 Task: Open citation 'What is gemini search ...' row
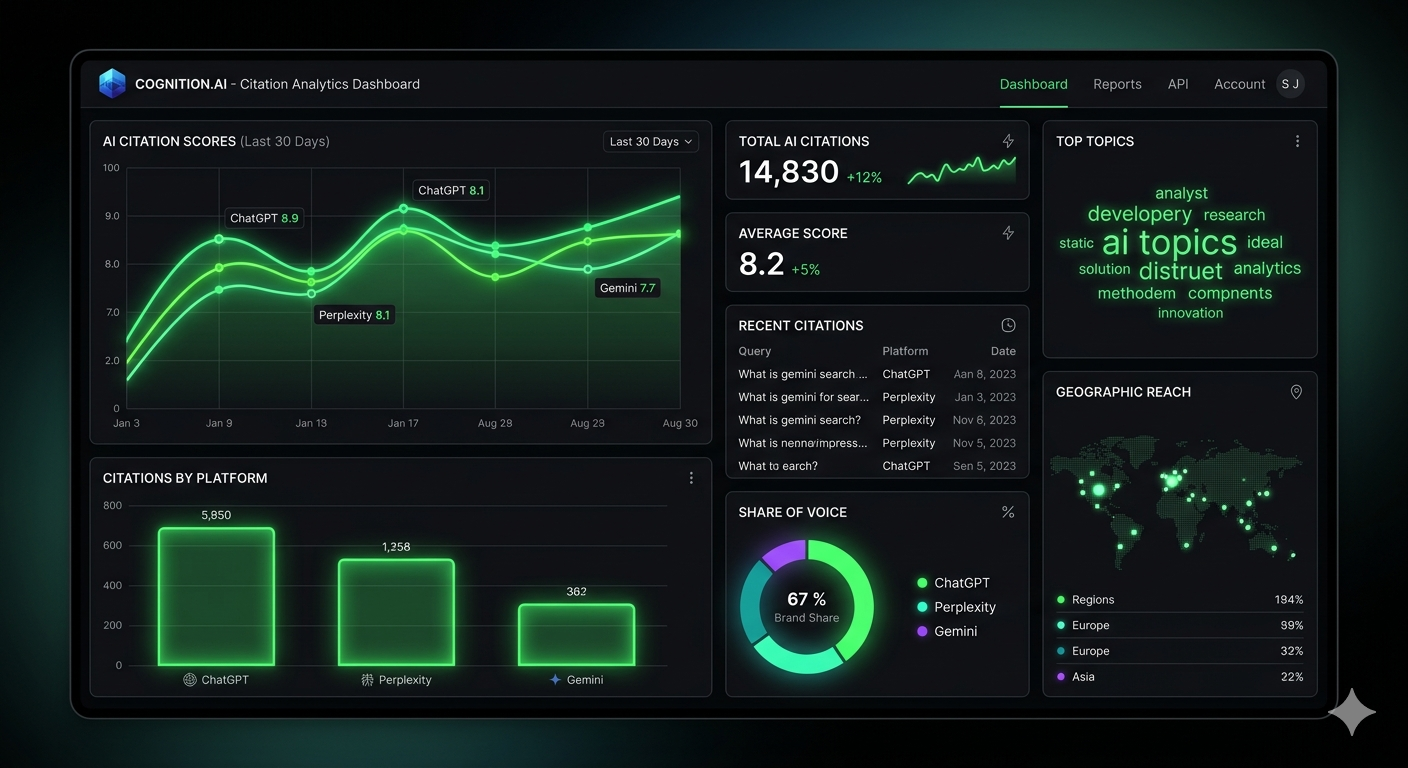pos(877,374)
